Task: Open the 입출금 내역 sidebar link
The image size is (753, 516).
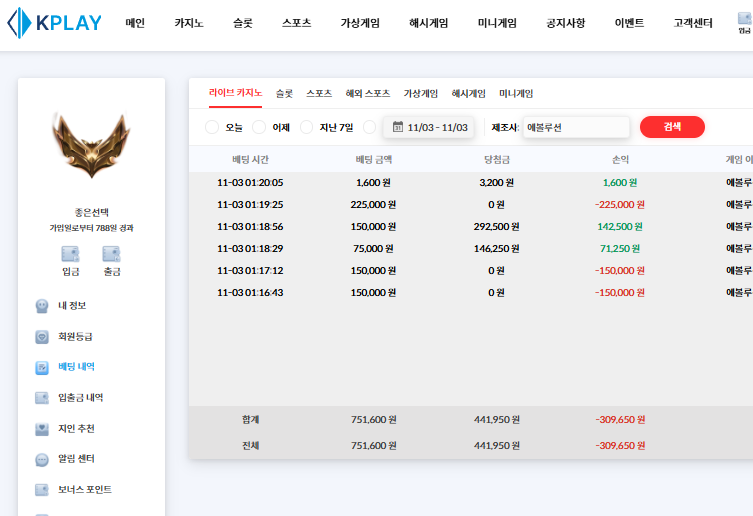Action: tap(81, 397)
